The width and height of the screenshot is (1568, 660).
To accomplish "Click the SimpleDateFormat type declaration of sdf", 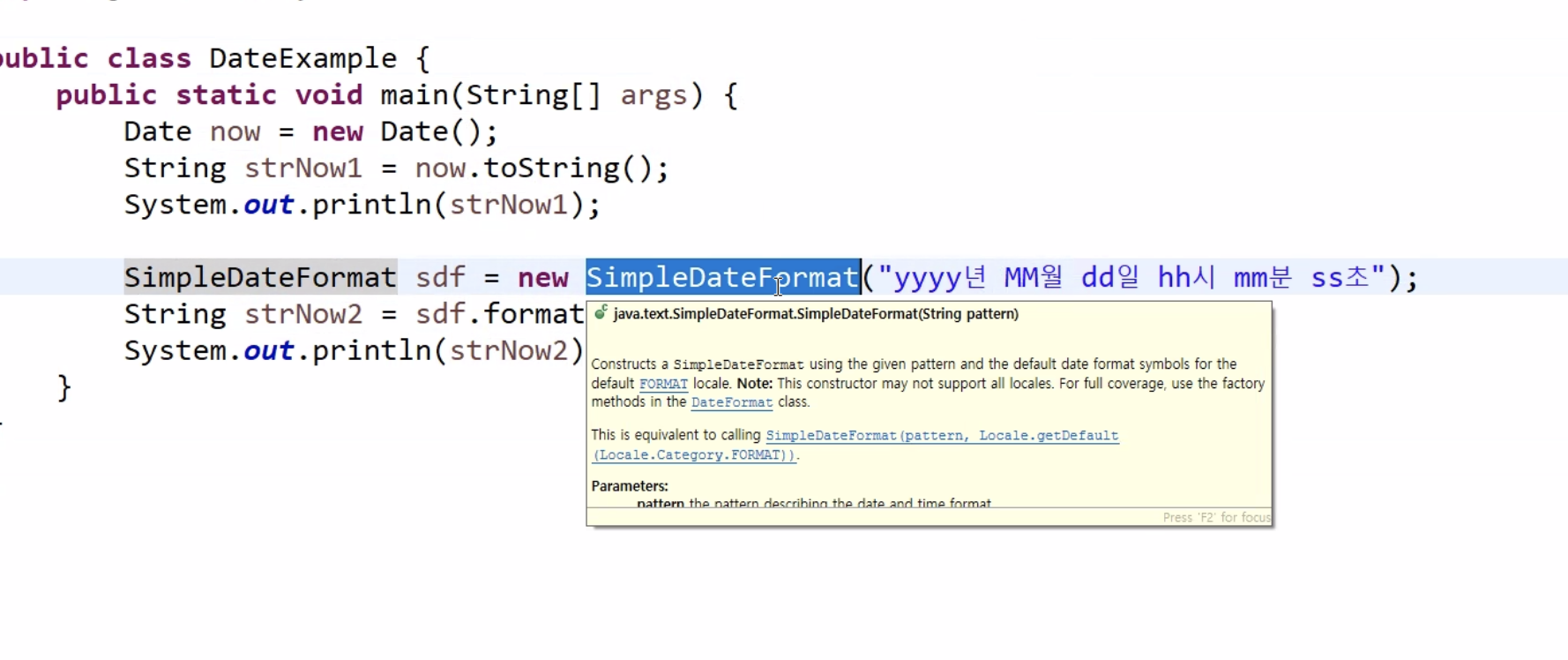I will [260, 277].
